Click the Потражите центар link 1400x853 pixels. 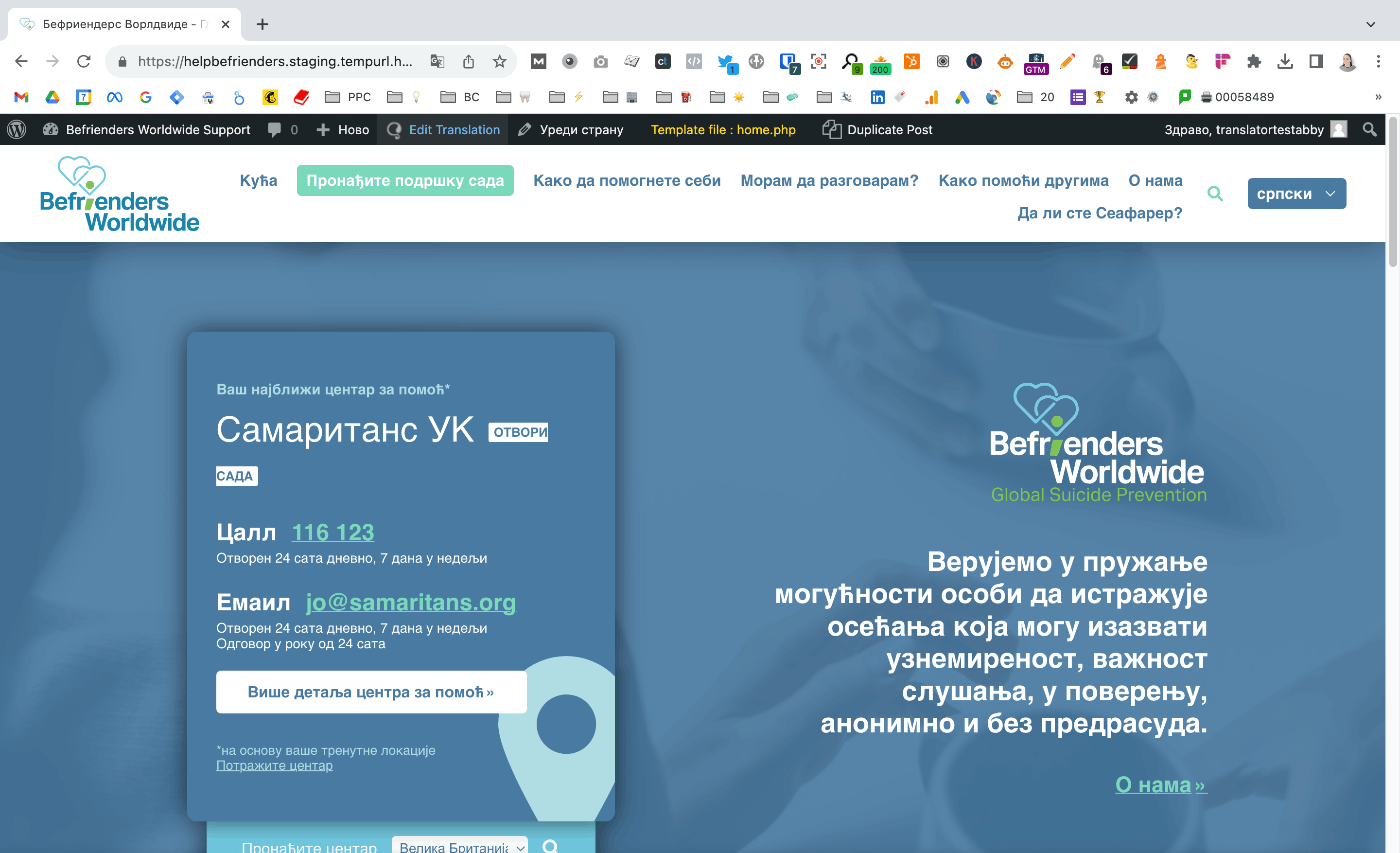pyautogui.click(x=275, y=765)
